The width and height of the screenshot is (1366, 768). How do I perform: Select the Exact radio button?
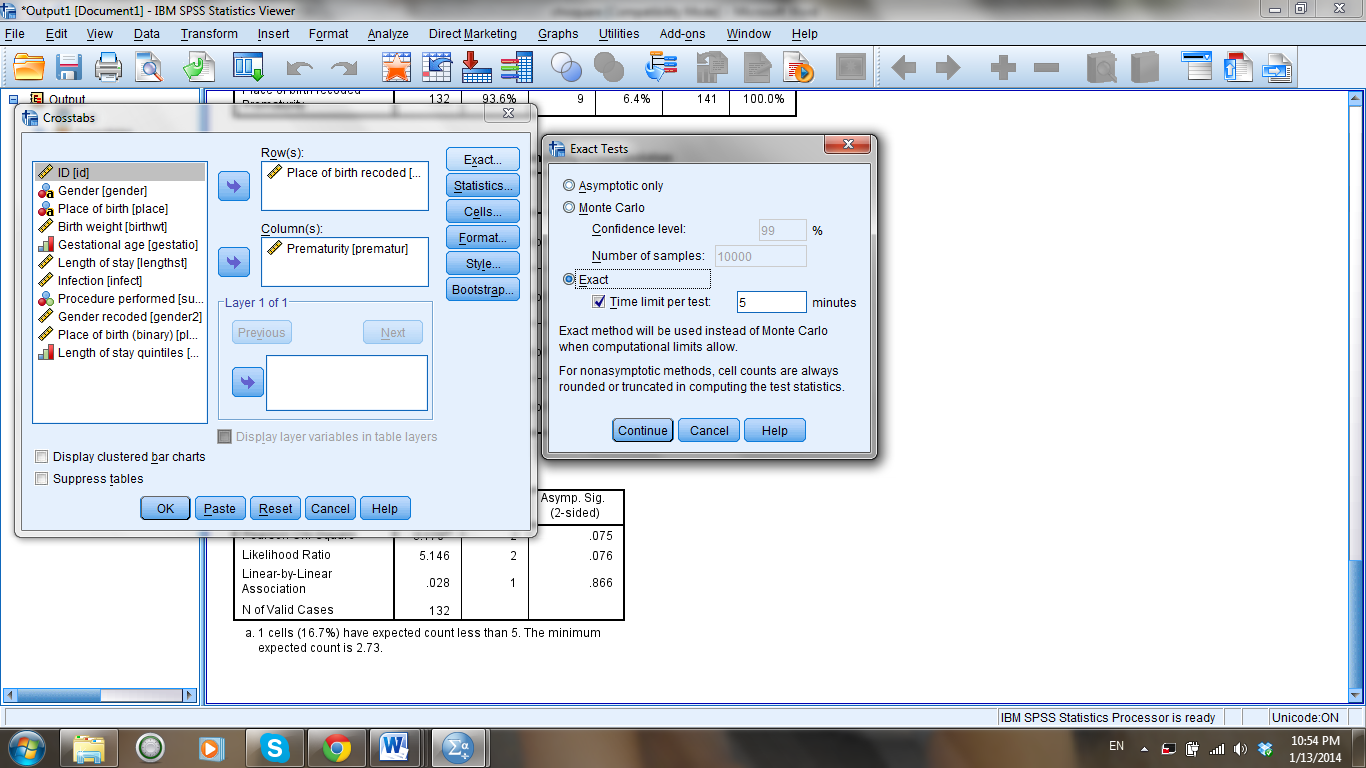pos(570,280)
